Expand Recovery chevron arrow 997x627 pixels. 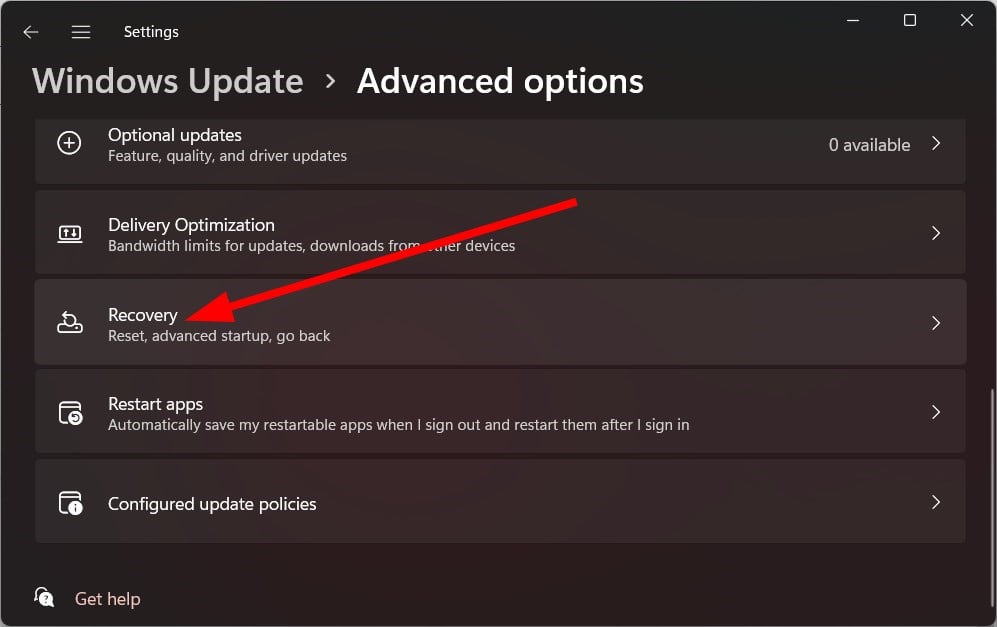point(936,323)
